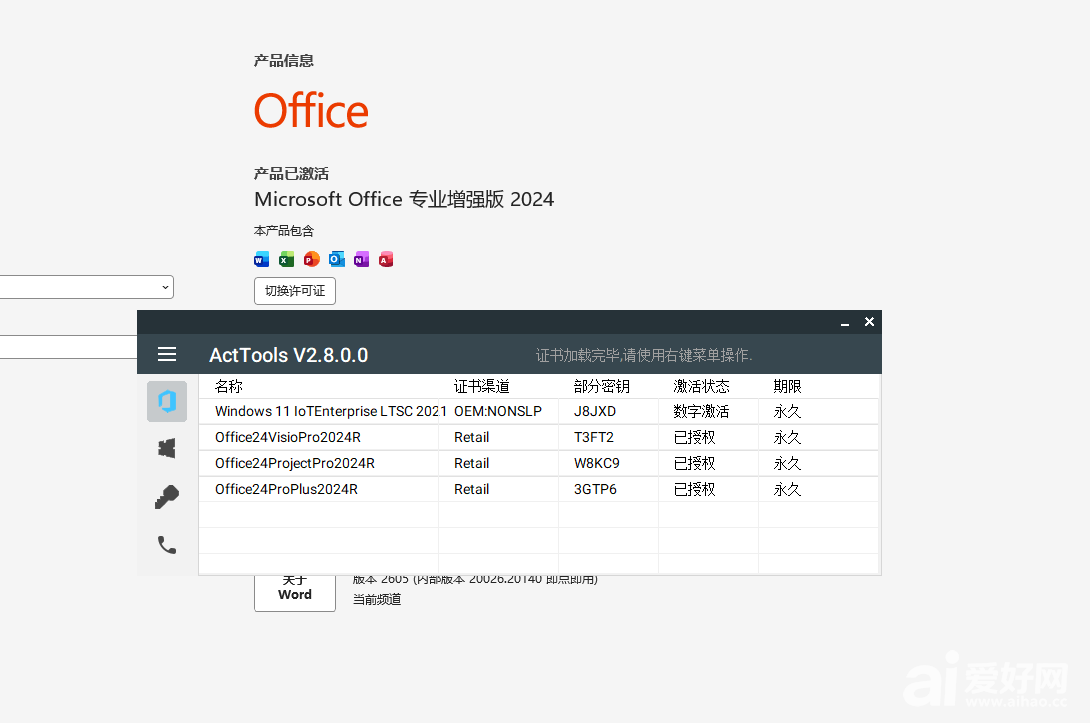Close the ActTools window
The height and width of the screenshot is (723, 1090).
[x=869, y=322]
